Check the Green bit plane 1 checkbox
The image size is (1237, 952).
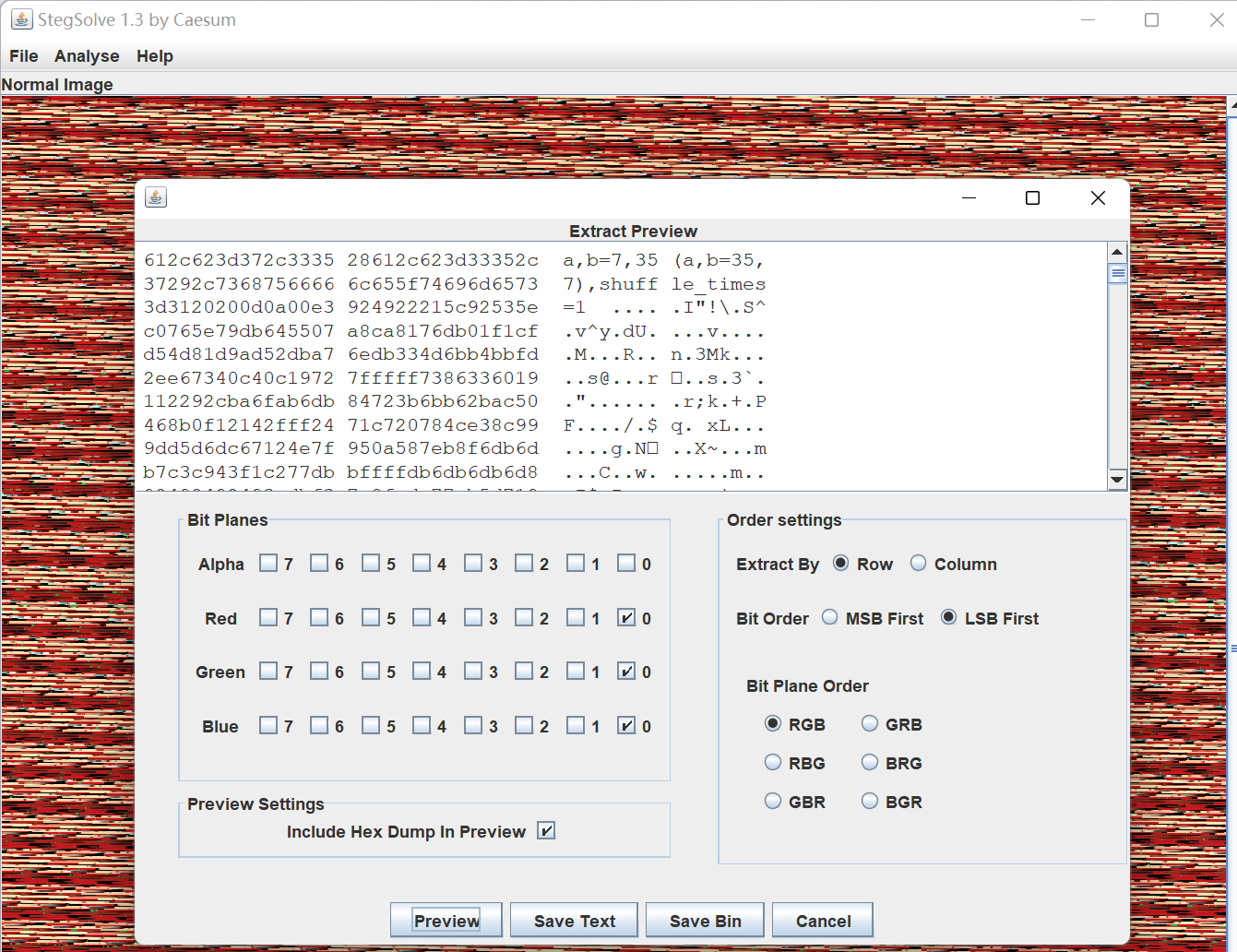576,672
